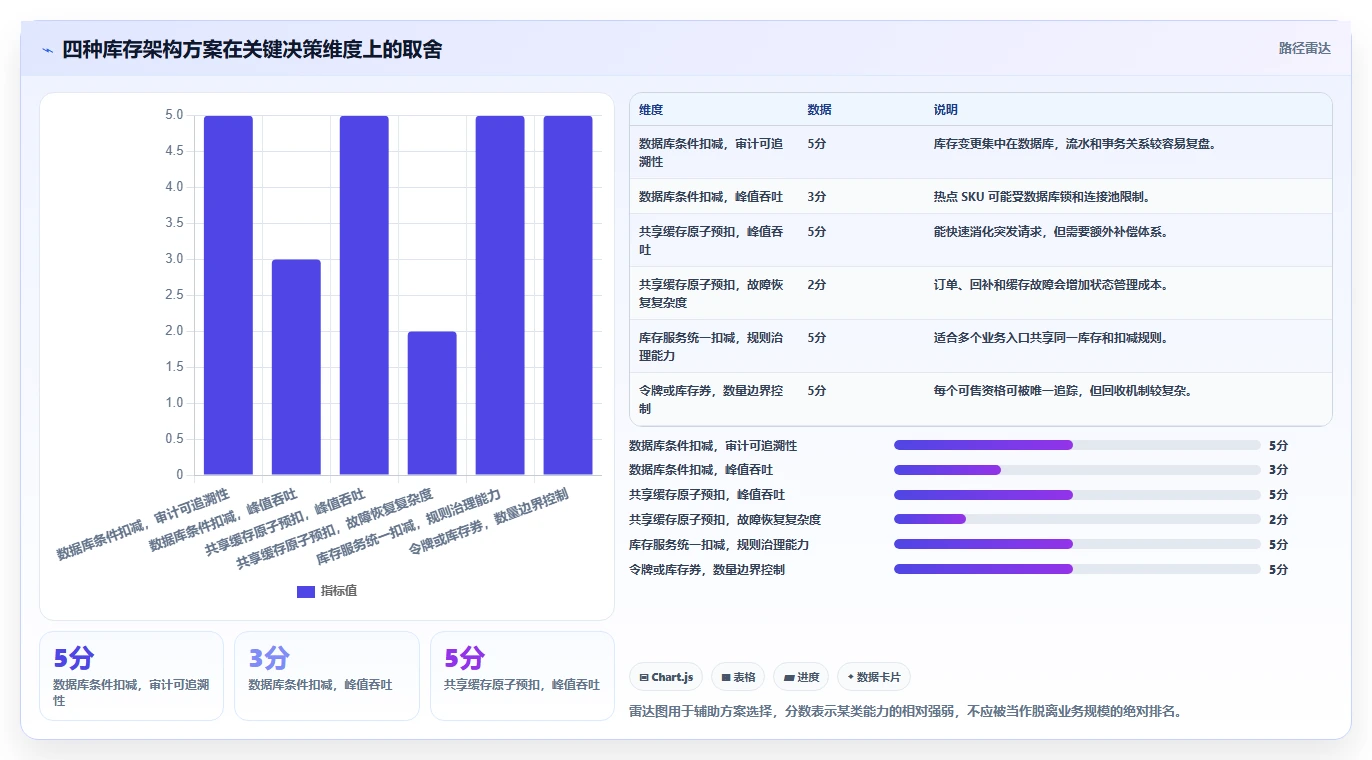
Task: Click table cell 共享缓存原子预扣，故障恢复复杂度
Action: 712,294
